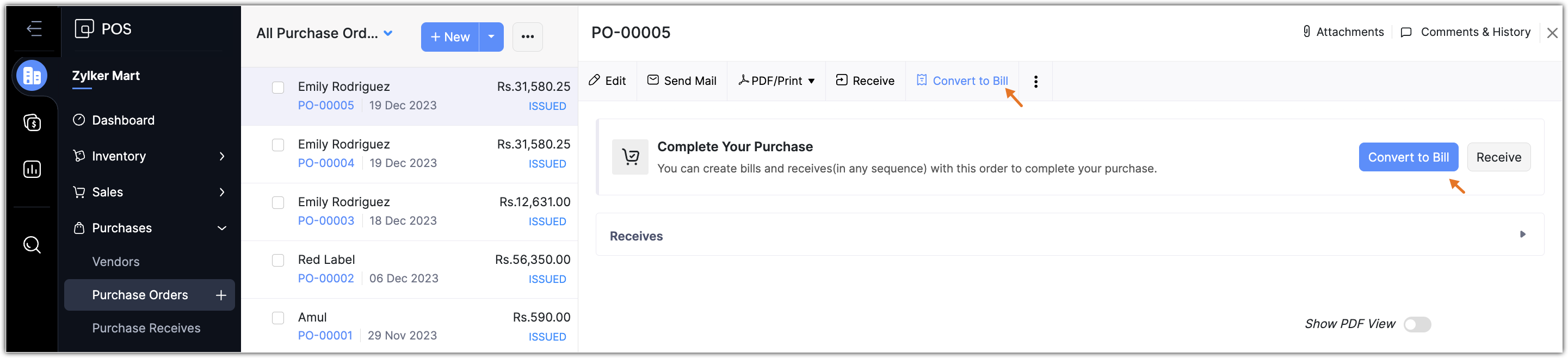
Task: Open the Dashboard menu item
Action: click(x=123, y=121)
